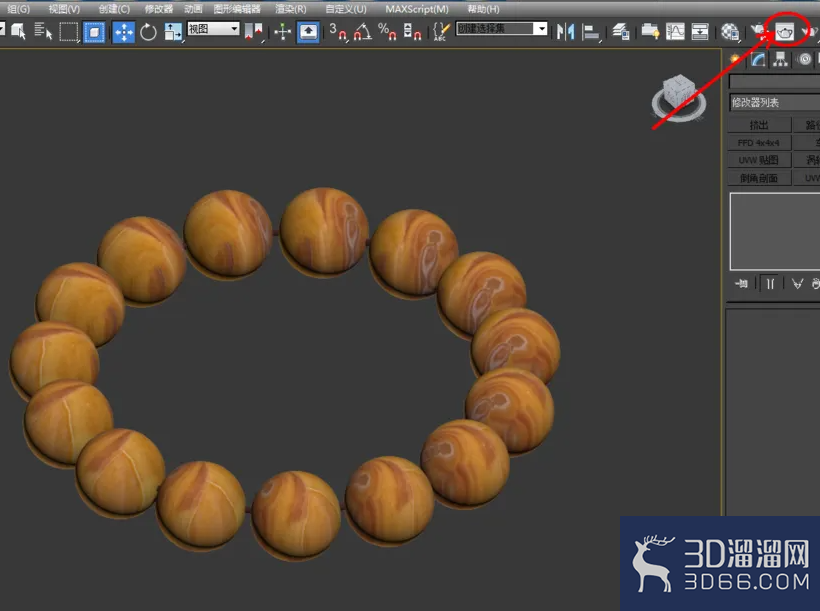Open the Layer Manager icon
The image size is (820, 611).
[x=621, y=32]
